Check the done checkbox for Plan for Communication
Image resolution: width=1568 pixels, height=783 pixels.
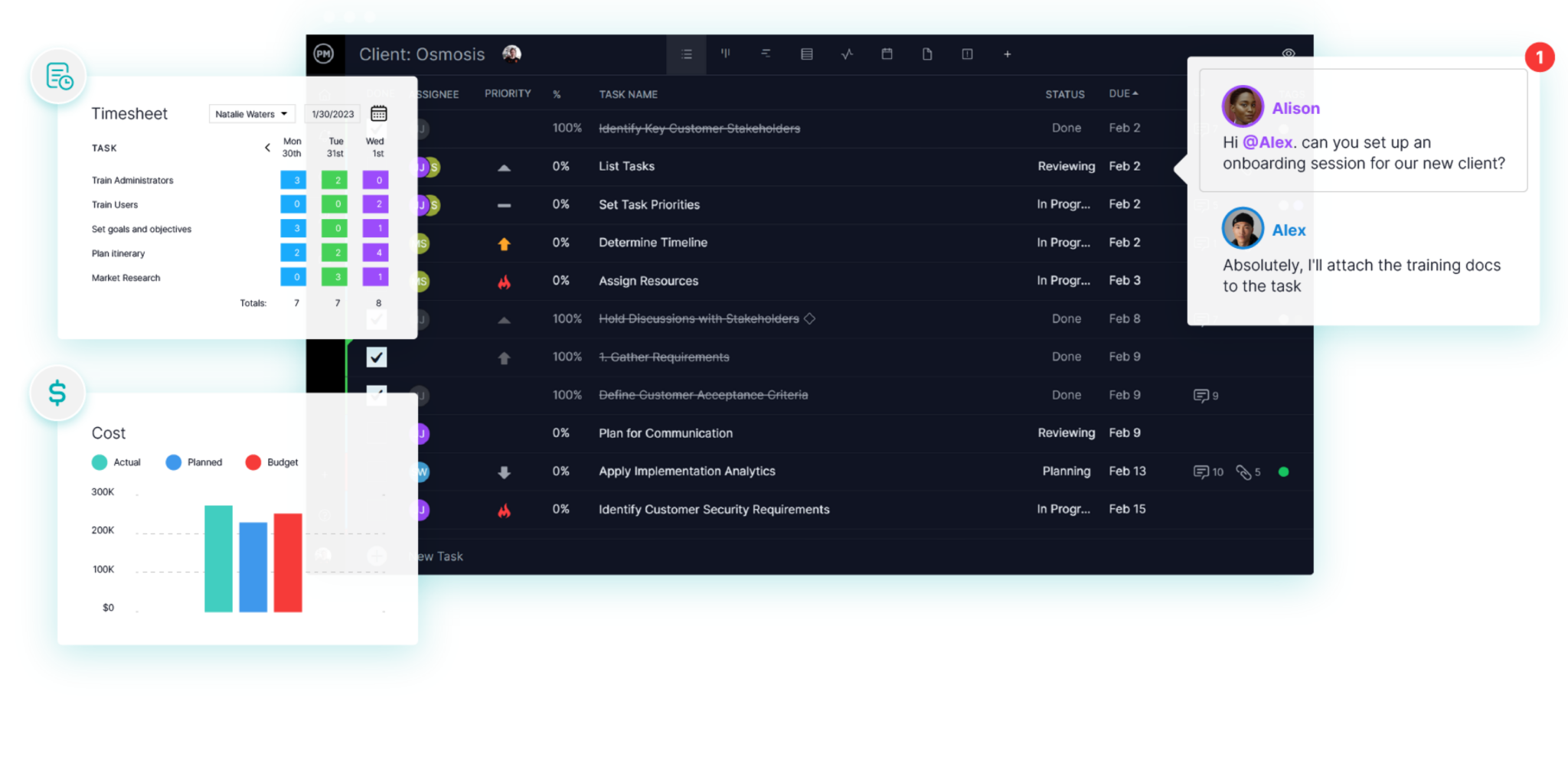point(375,432)
